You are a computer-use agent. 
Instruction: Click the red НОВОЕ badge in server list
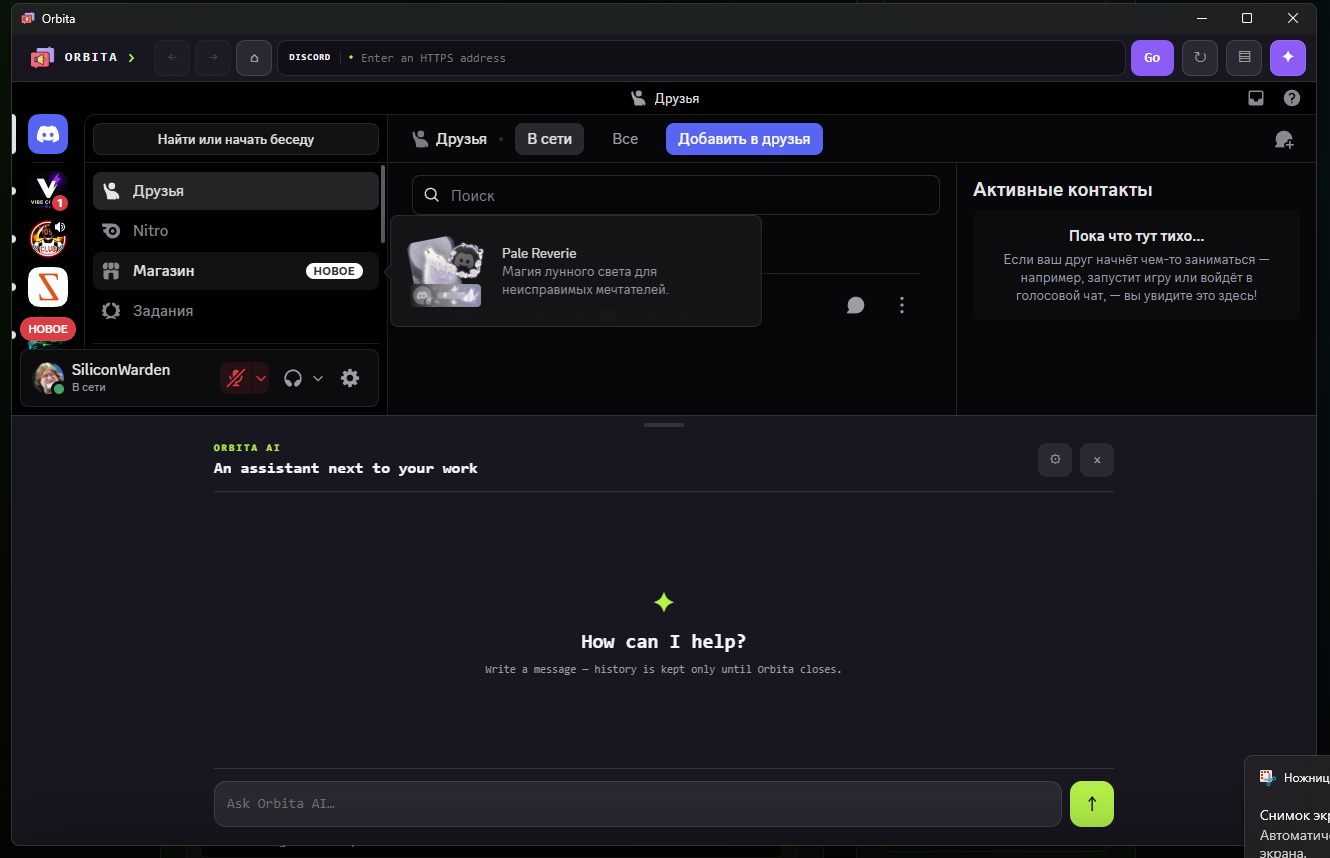click(x=48, y=329)
